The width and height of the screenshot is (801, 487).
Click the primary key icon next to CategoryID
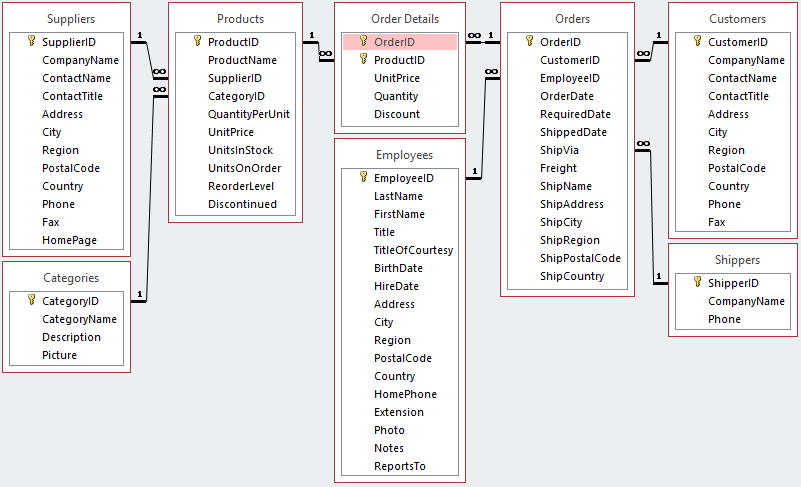[30, 301]
